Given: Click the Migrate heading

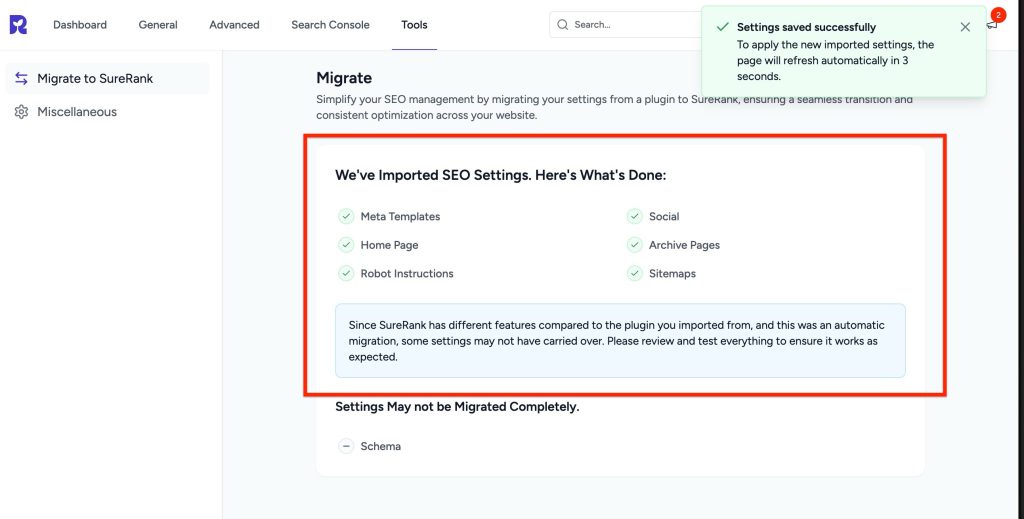Looking at the screenshot, I should (x=344, y=78).
